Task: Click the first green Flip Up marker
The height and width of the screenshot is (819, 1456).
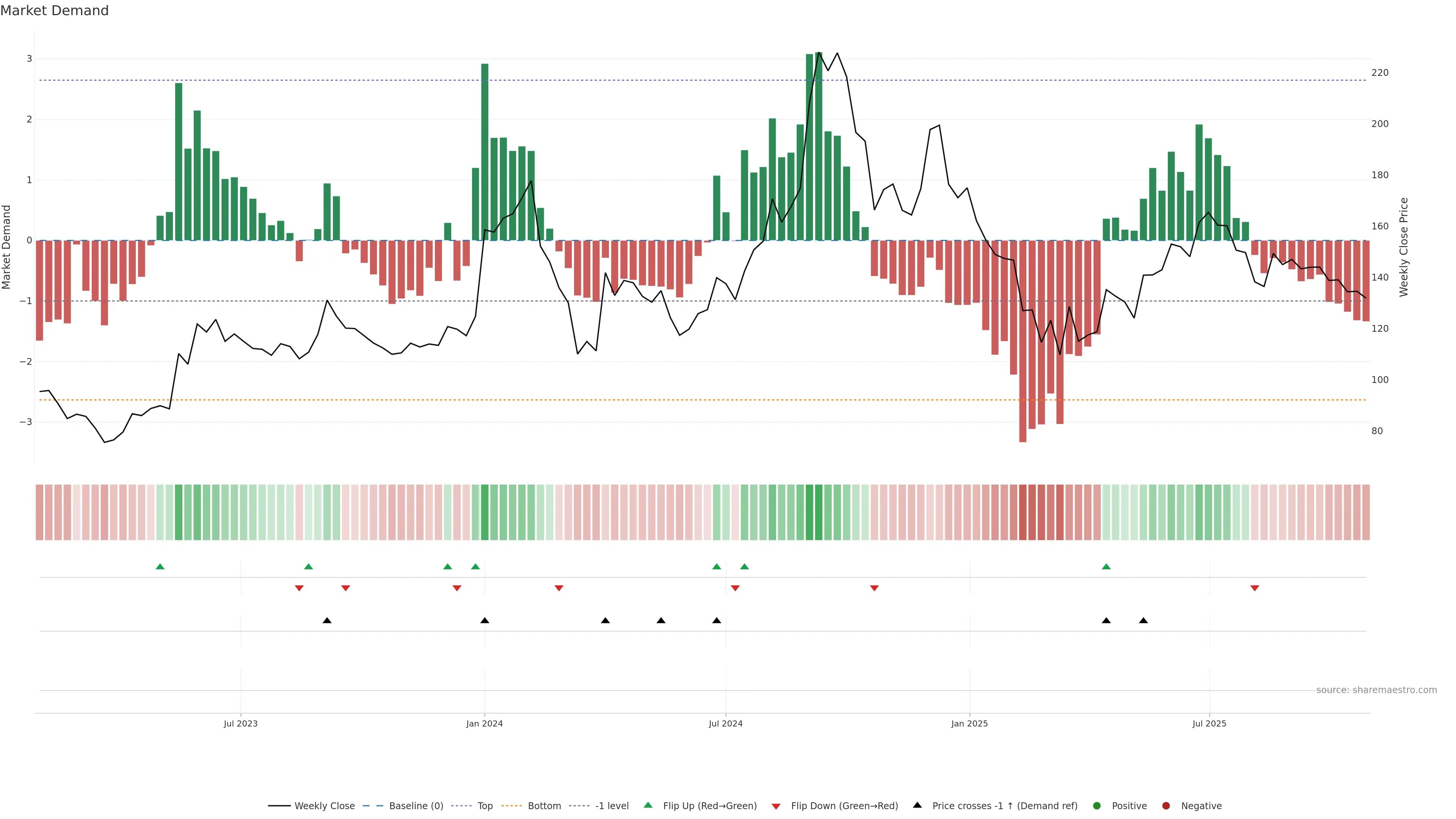Action: [160, 566]
